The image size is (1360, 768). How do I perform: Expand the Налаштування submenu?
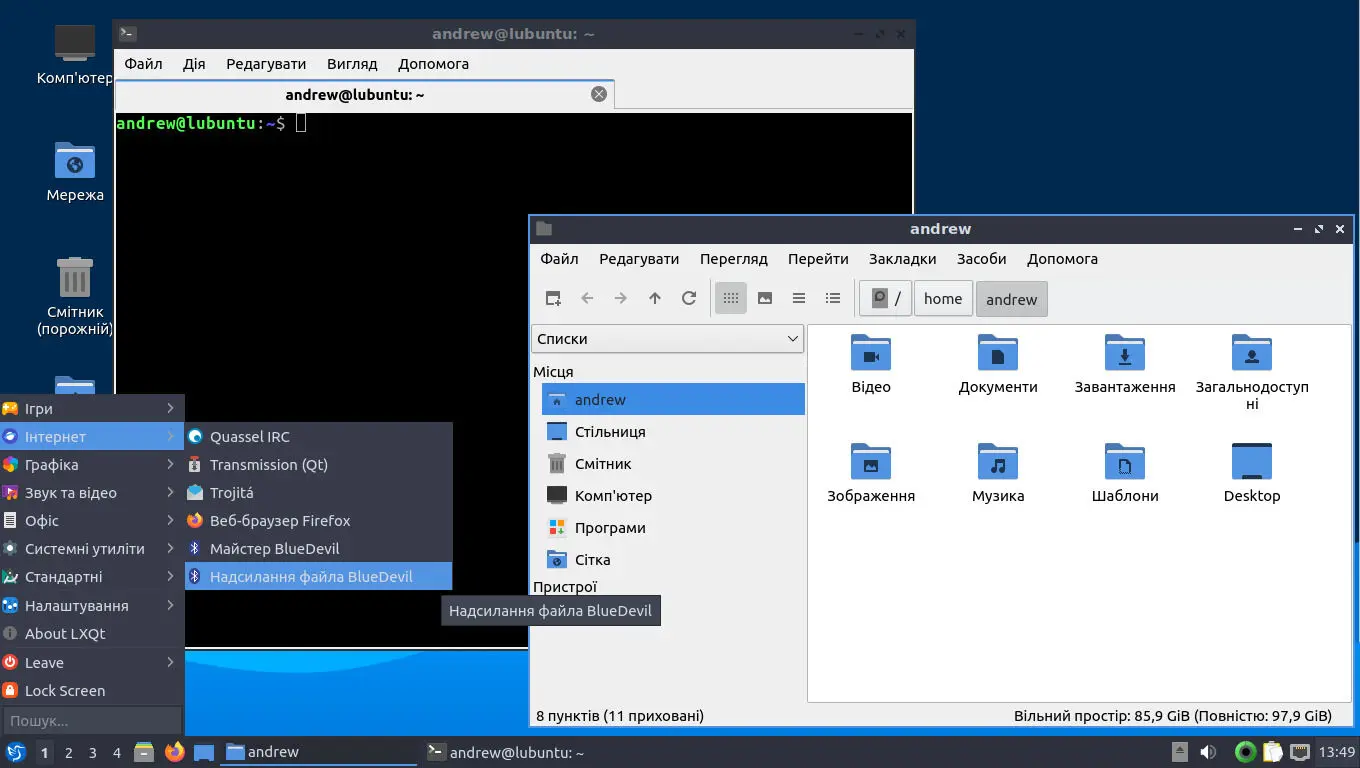(x=92, y=606)
